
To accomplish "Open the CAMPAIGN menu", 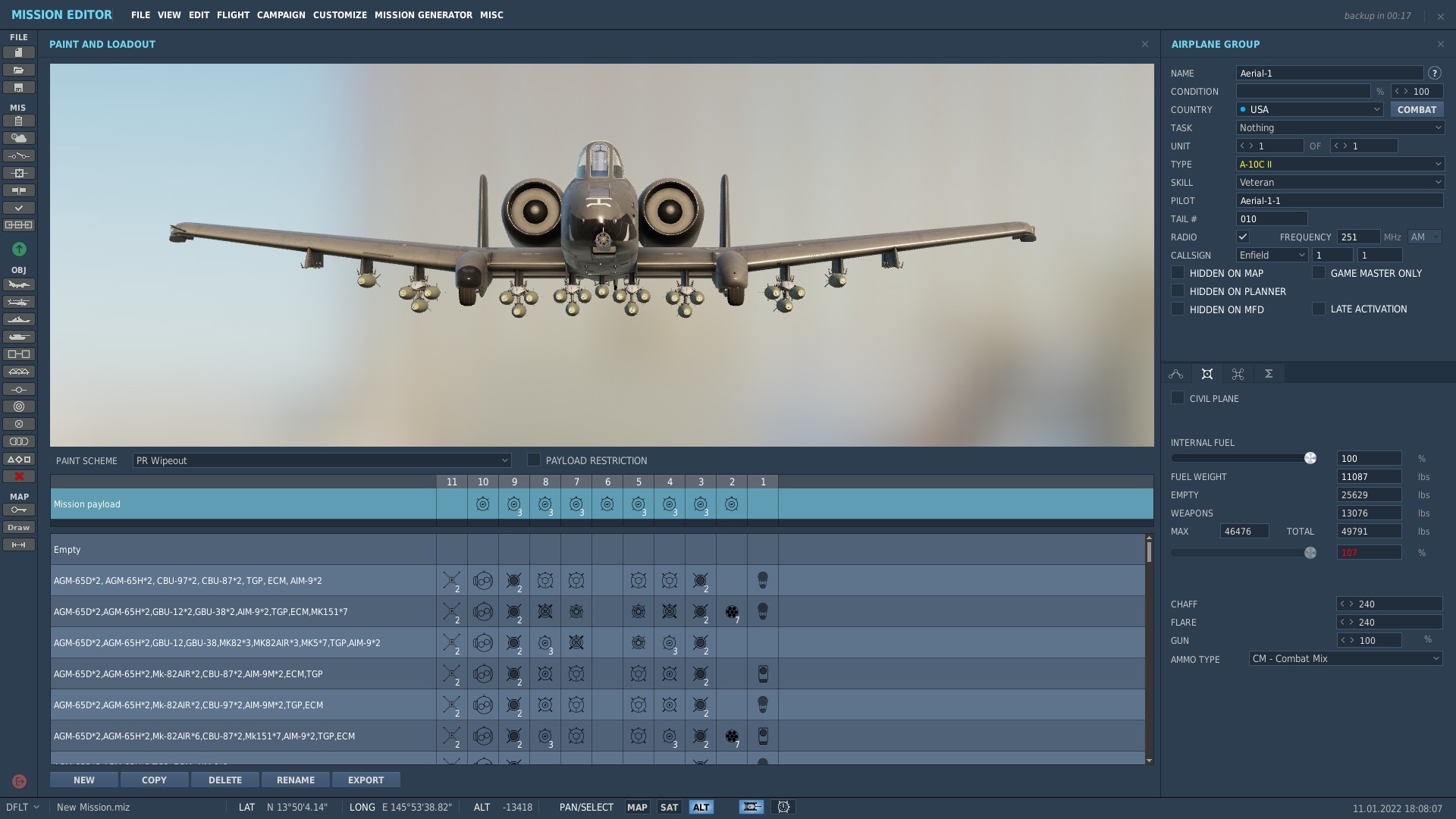I will click(281, 14).
